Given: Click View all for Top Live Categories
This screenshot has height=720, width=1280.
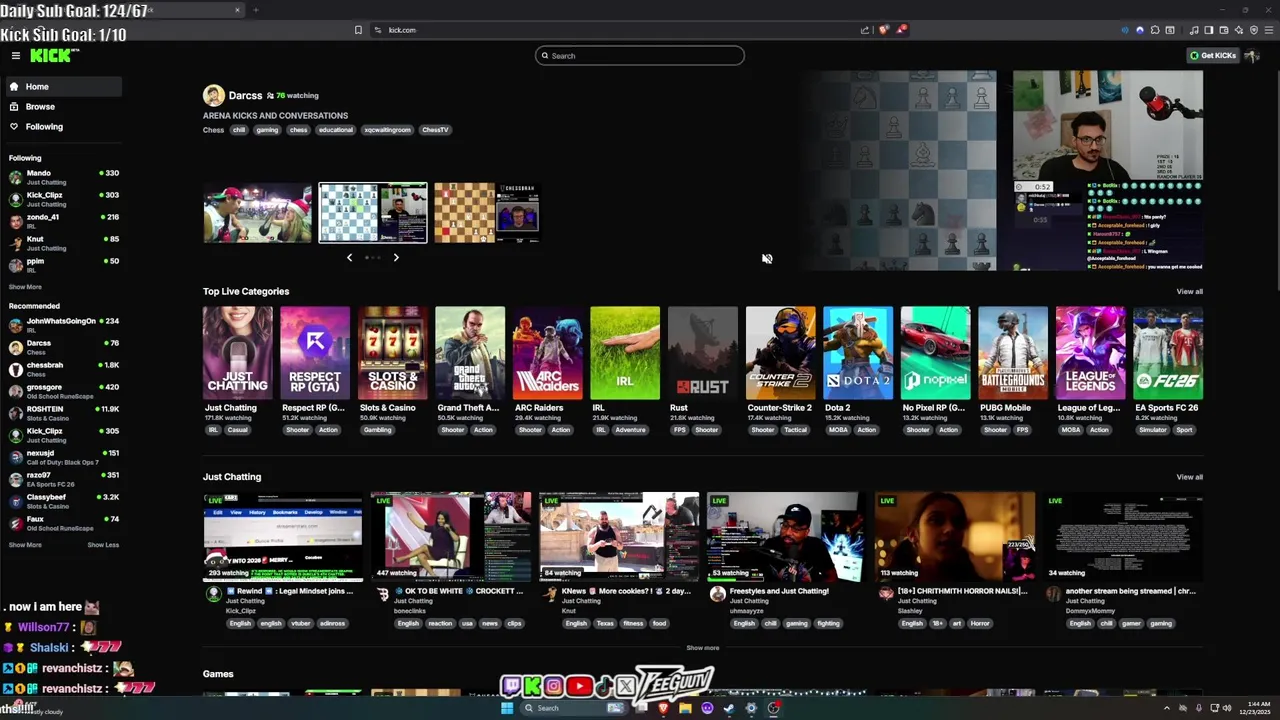Looking at the screenshot, I should [1189, 291].
